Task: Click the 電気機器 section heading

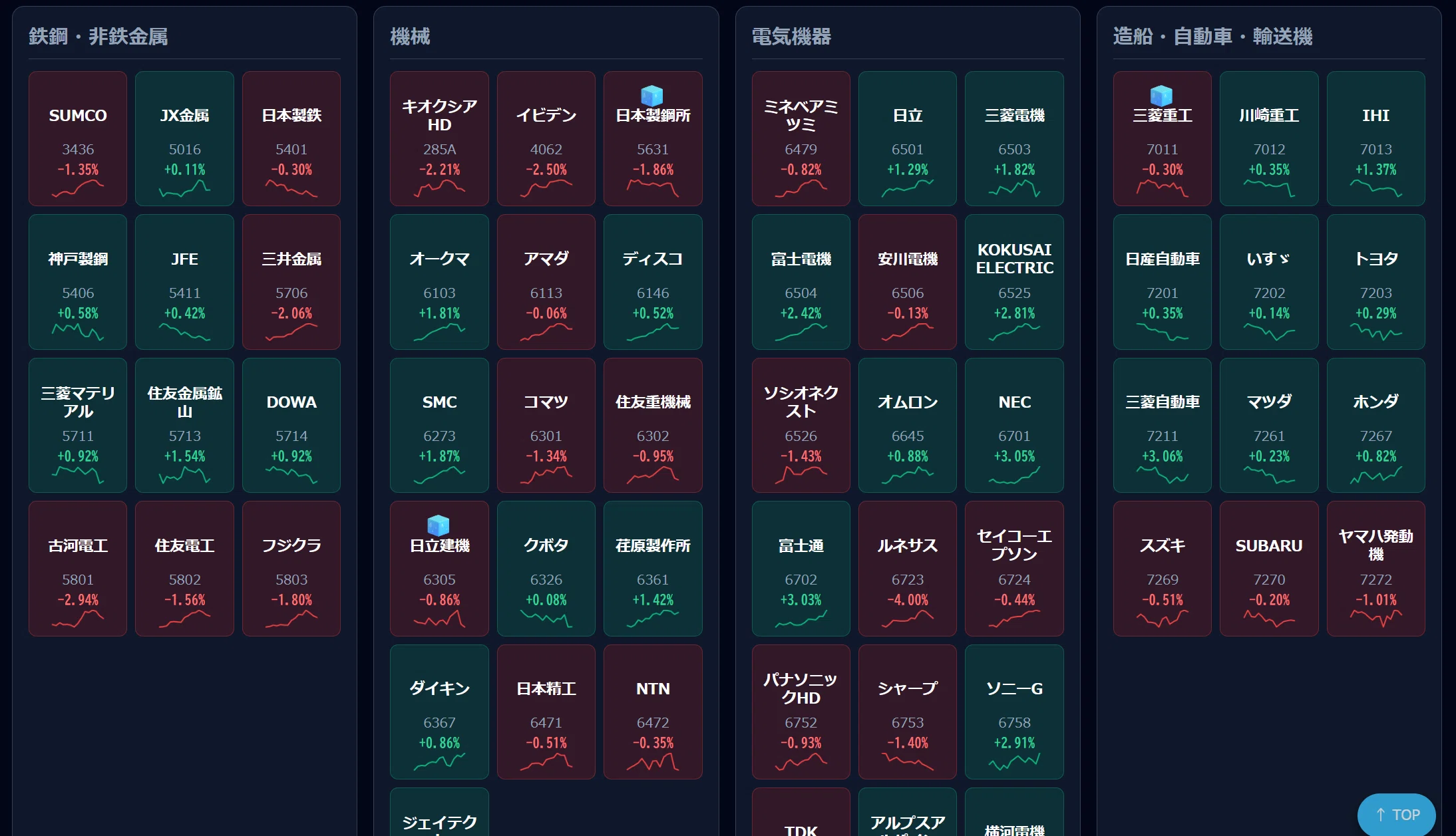Action: (x=791, y=36)
